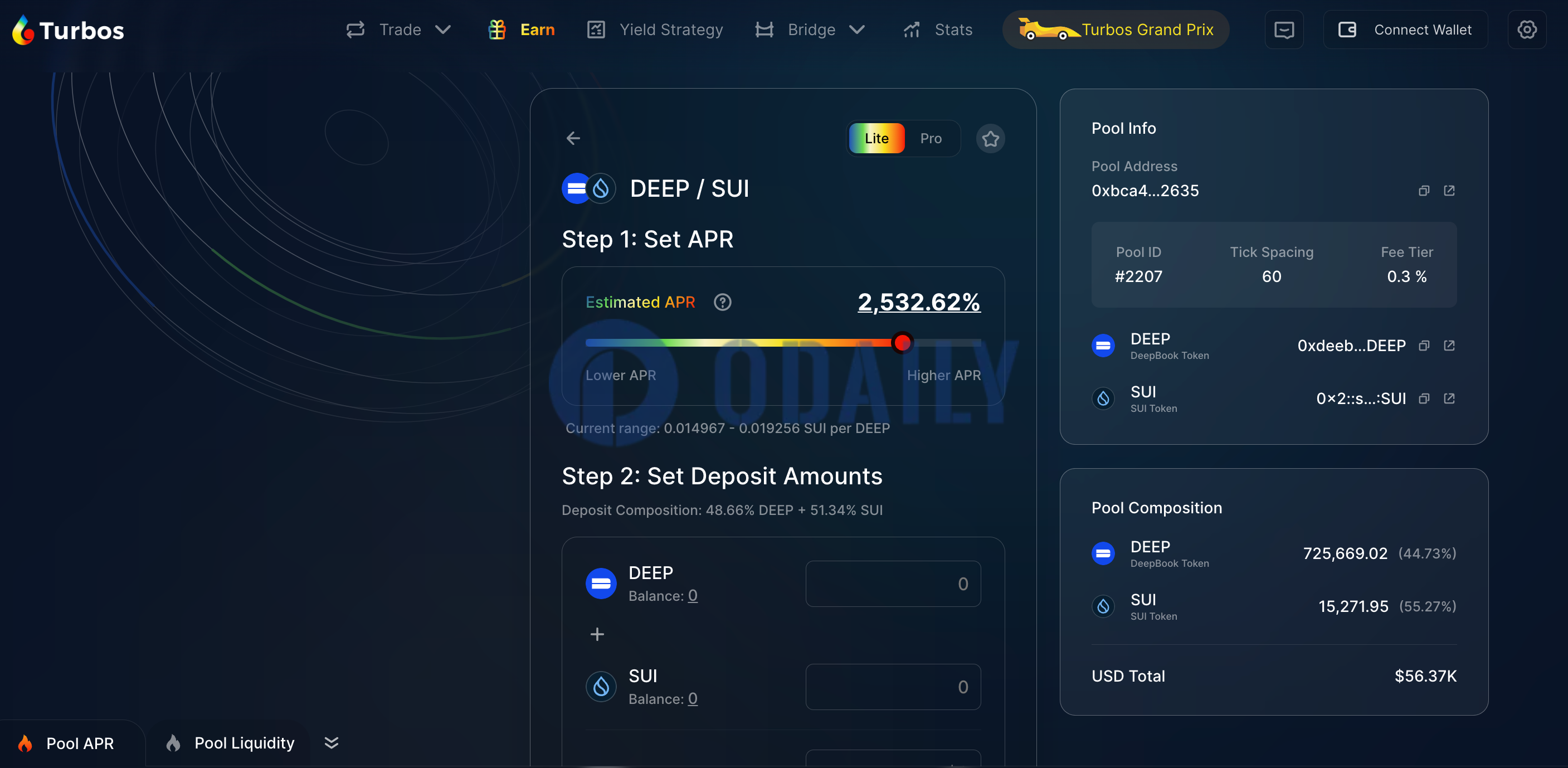Click DEEP amount 725,669.02
This screenshot has height=768, width=1568.
(x=1345, y=553)
